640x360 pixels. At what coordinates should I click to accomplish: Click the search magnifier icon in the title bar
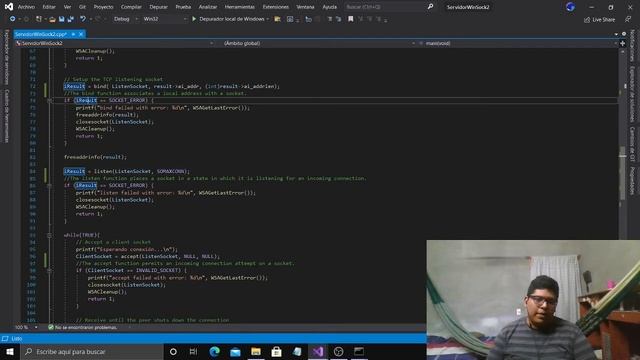coord(430,7)
